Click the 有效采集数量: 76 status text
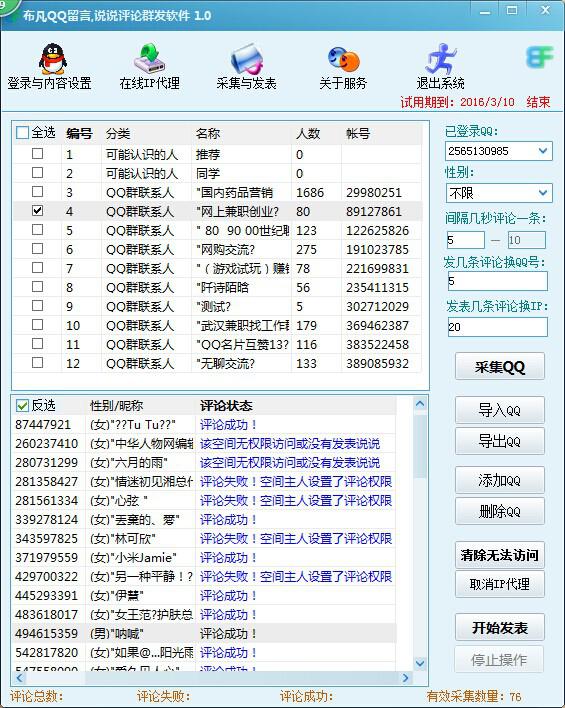The height and width of the screenshot is (708, 565). tap(474, 696)
